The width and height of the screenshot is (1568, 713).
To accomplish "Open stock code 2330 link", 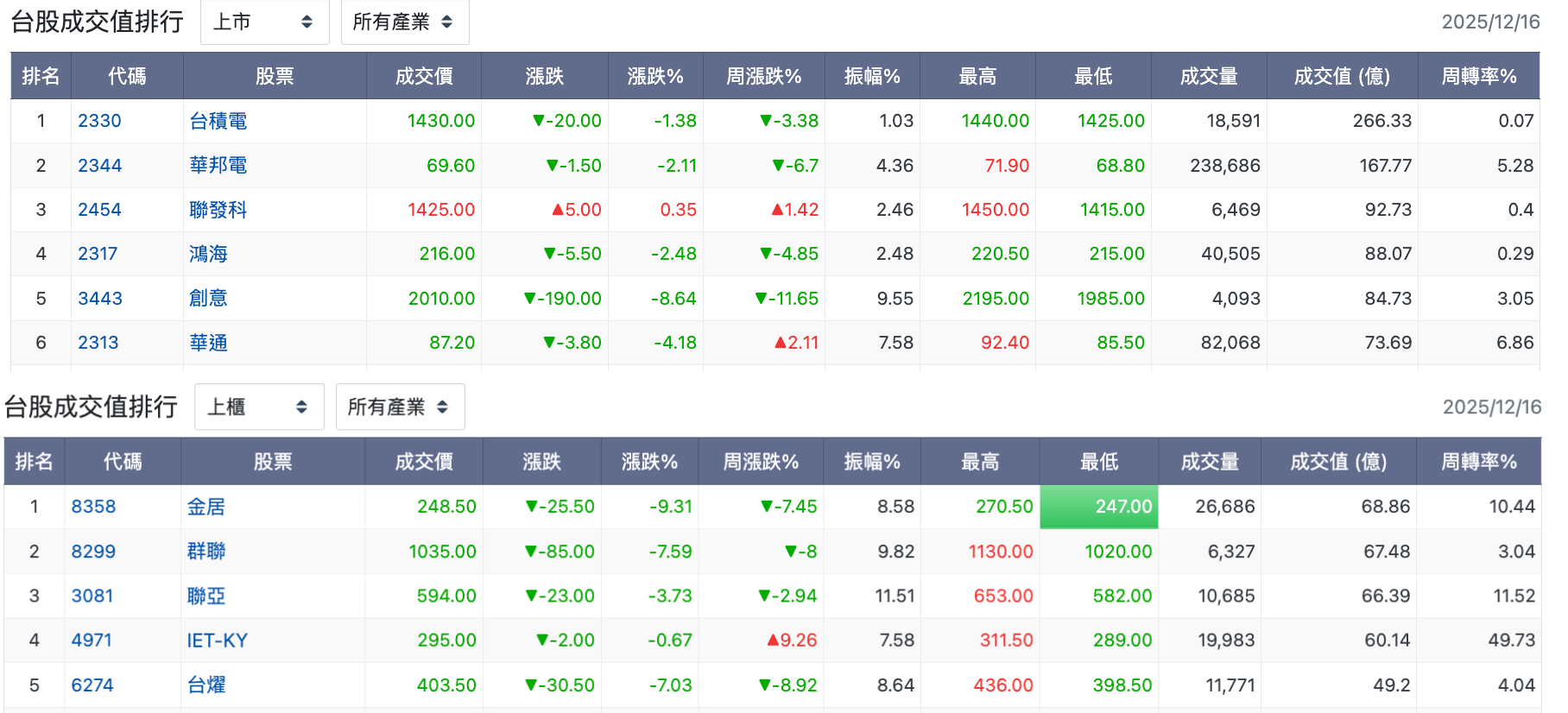I will coord(99,121).
